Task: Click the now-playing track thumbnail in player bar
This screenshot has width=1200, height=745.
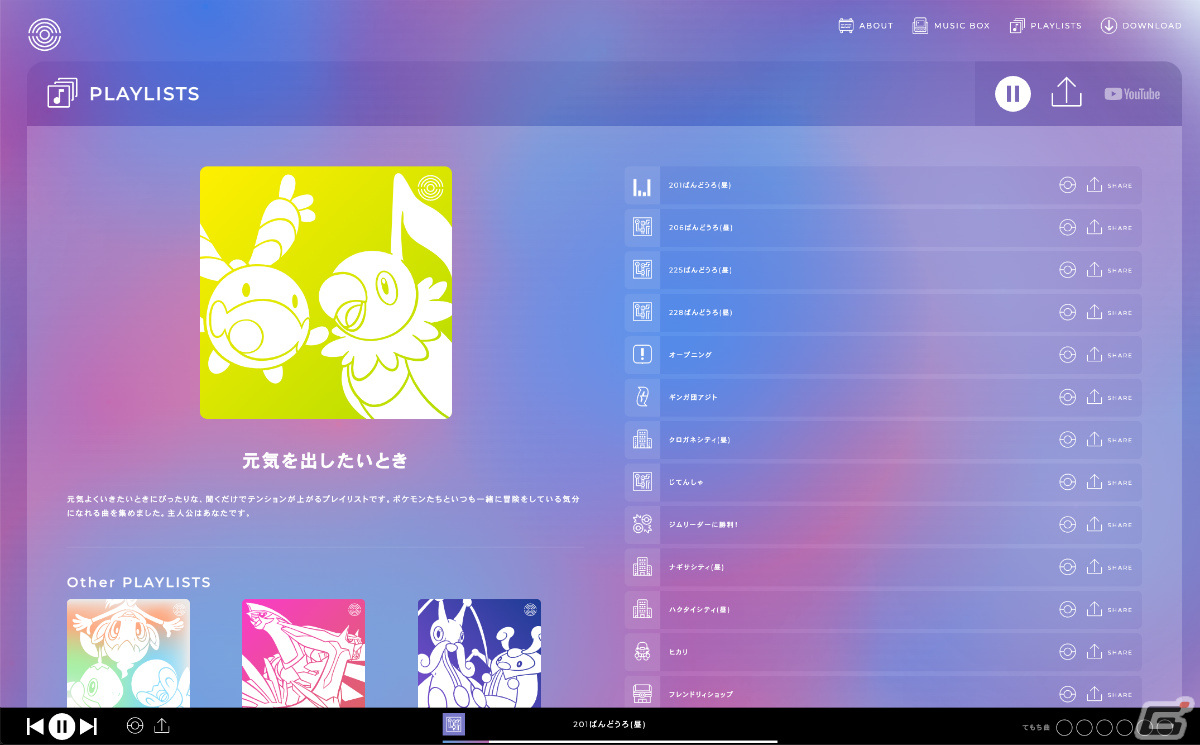Action: 454,725
